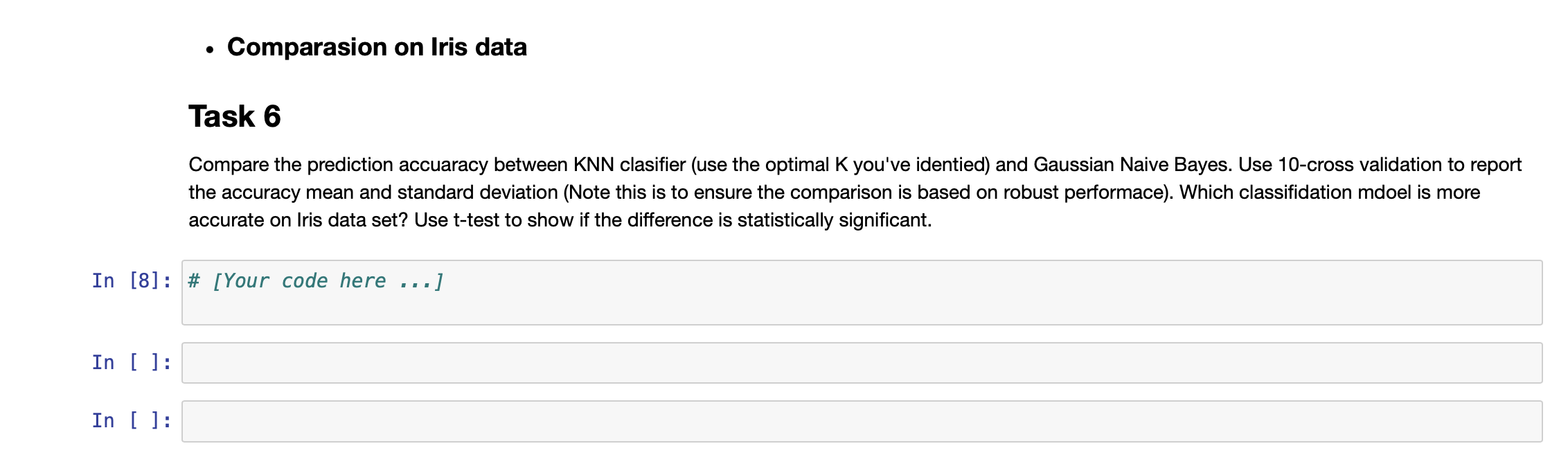Click the 'Comparasion on Iris data' bullet item
1568x464 pixels.
pyautogui.click(x=377, y=46)
